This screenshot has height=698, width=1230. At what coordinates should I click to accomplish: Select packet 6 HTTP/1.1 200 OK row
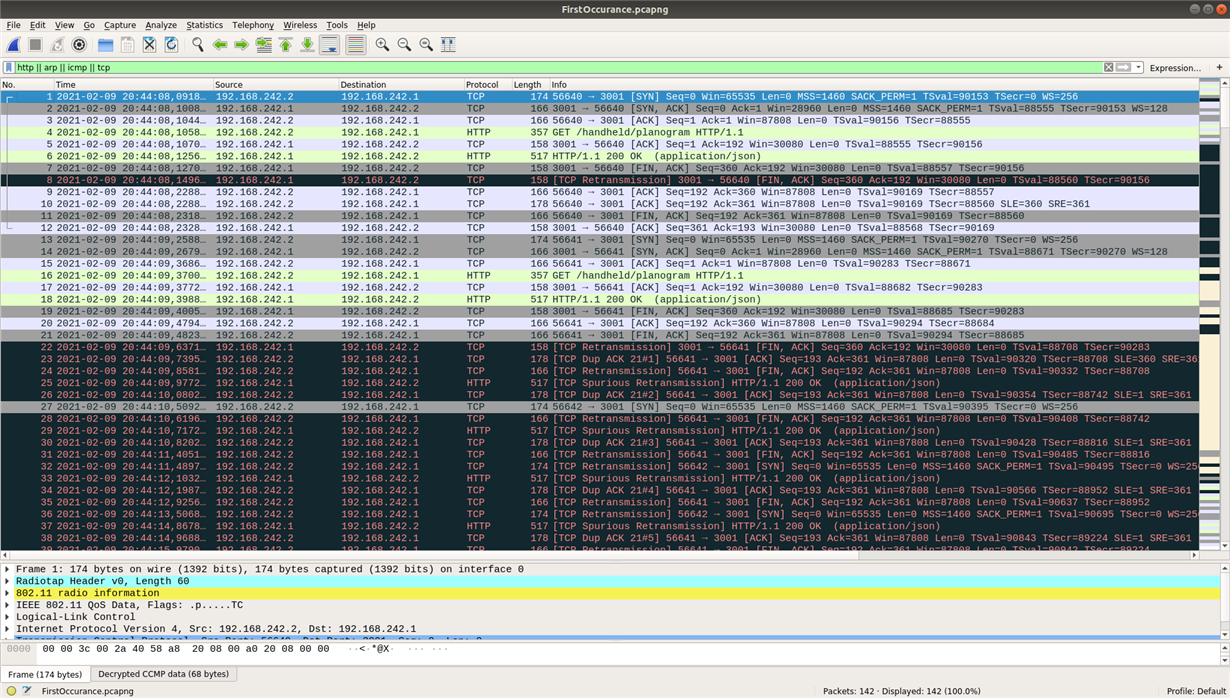[x=598, y=156]
